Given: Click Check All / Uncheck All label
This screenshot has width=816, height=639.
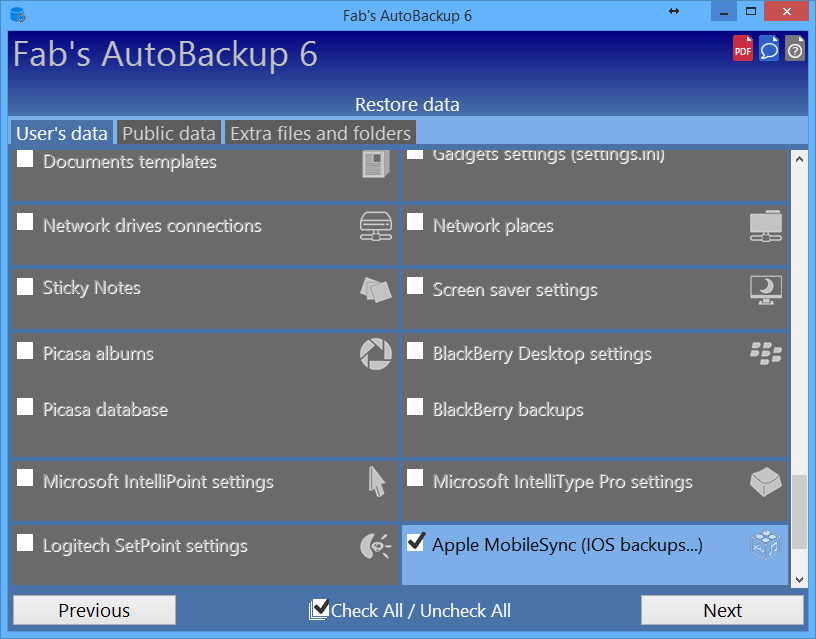Looking at the screenshot, I should pos(420,610).
